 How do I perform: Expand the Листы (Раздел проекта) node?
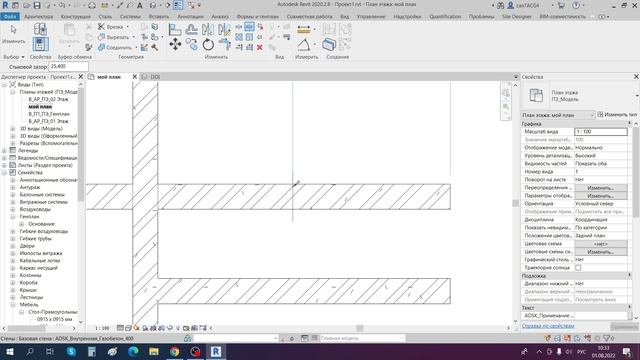4,165
